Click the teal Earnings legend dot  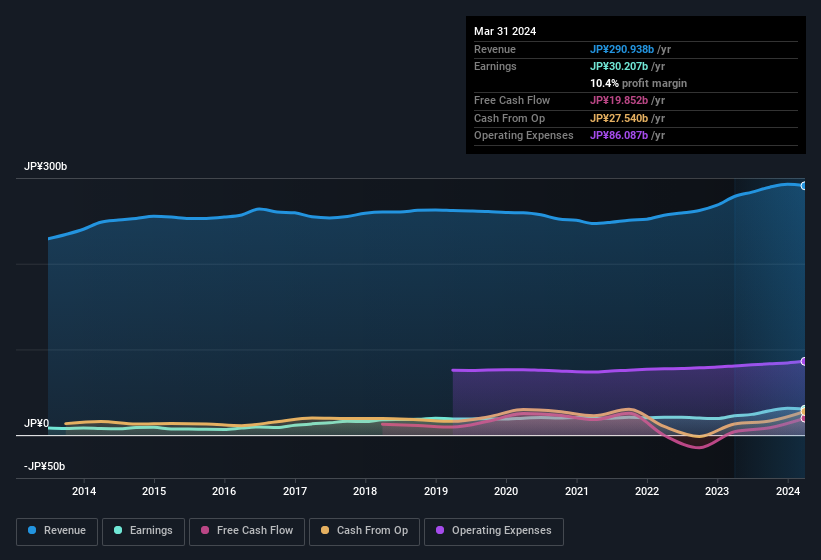(x=119, y=530)
